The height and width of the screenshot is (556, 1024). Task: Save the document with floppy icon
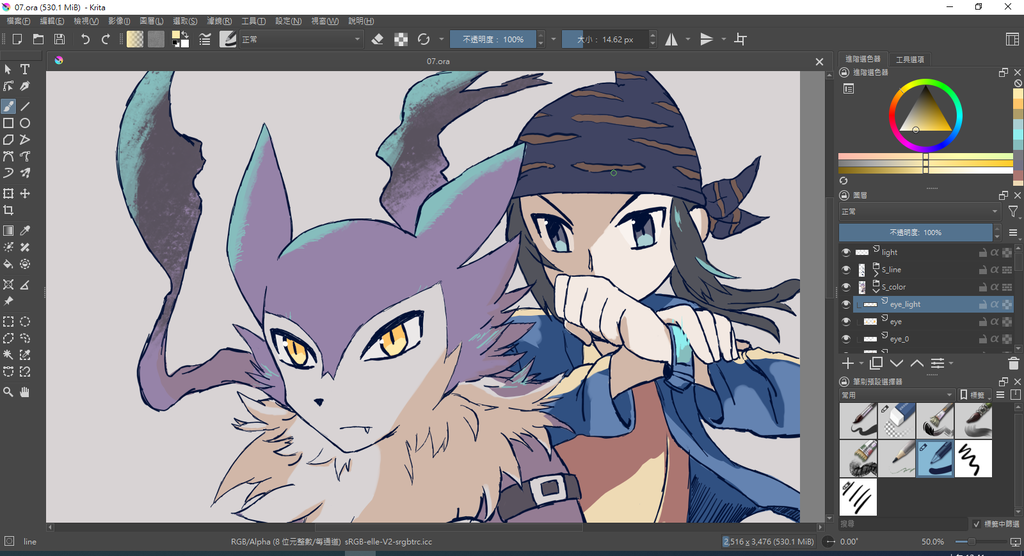(59, 39)
